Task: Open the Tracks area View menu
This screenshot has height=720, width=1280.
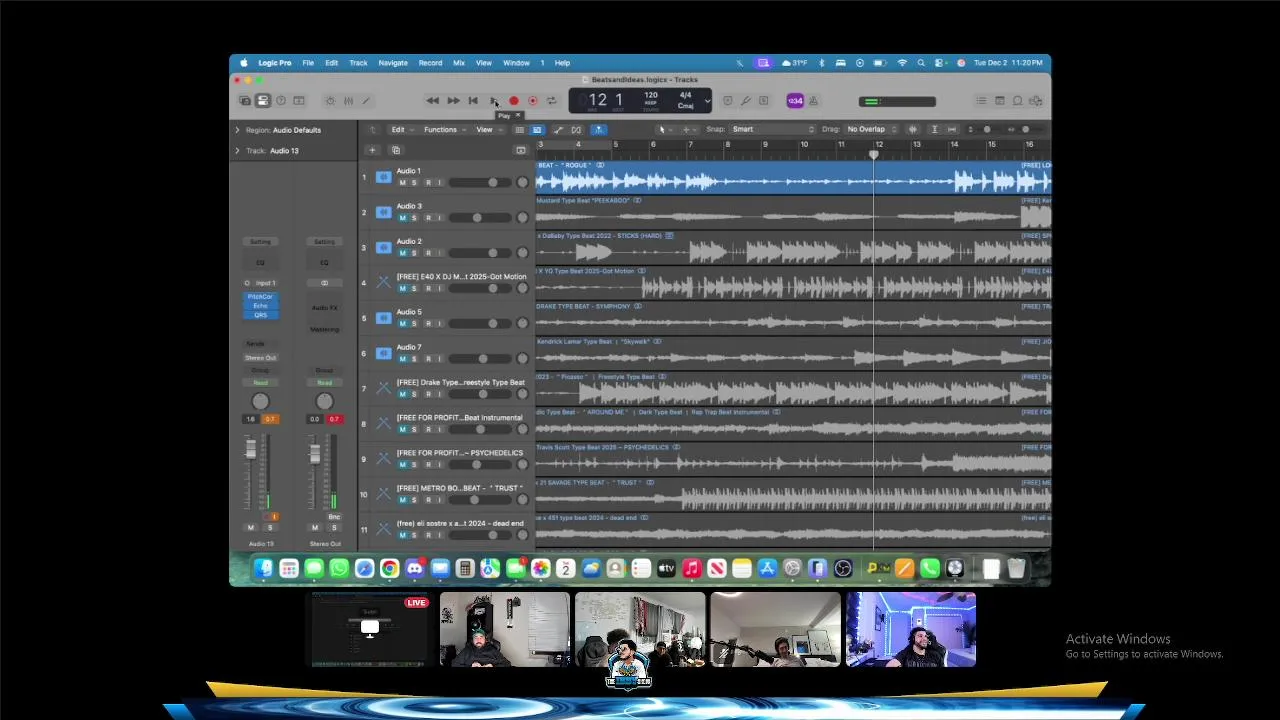Action: tap(487, 129)
